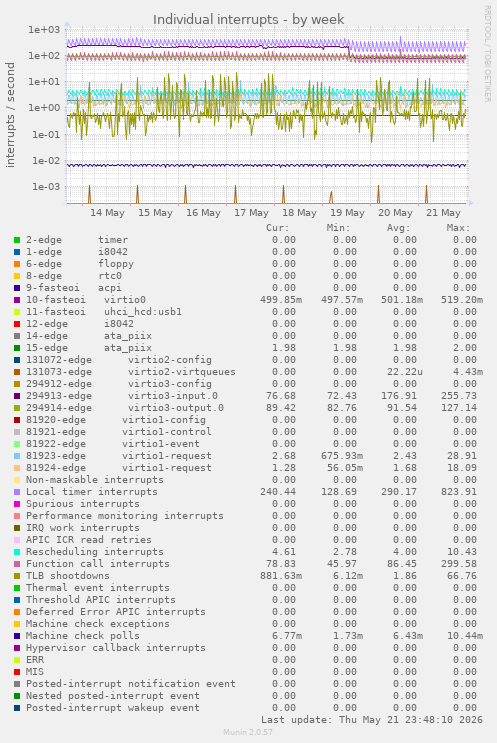Click the purple virtio0 legend color square
The height and width of the screenshot is (743, 497).
point(17,300)
